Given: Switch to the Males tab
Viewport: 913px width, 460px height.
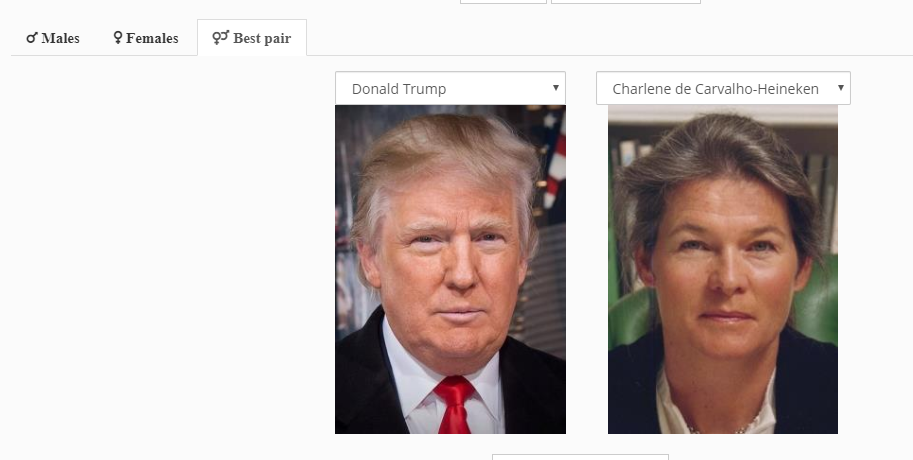Looking at the screenshot, I should pos(53,38).
